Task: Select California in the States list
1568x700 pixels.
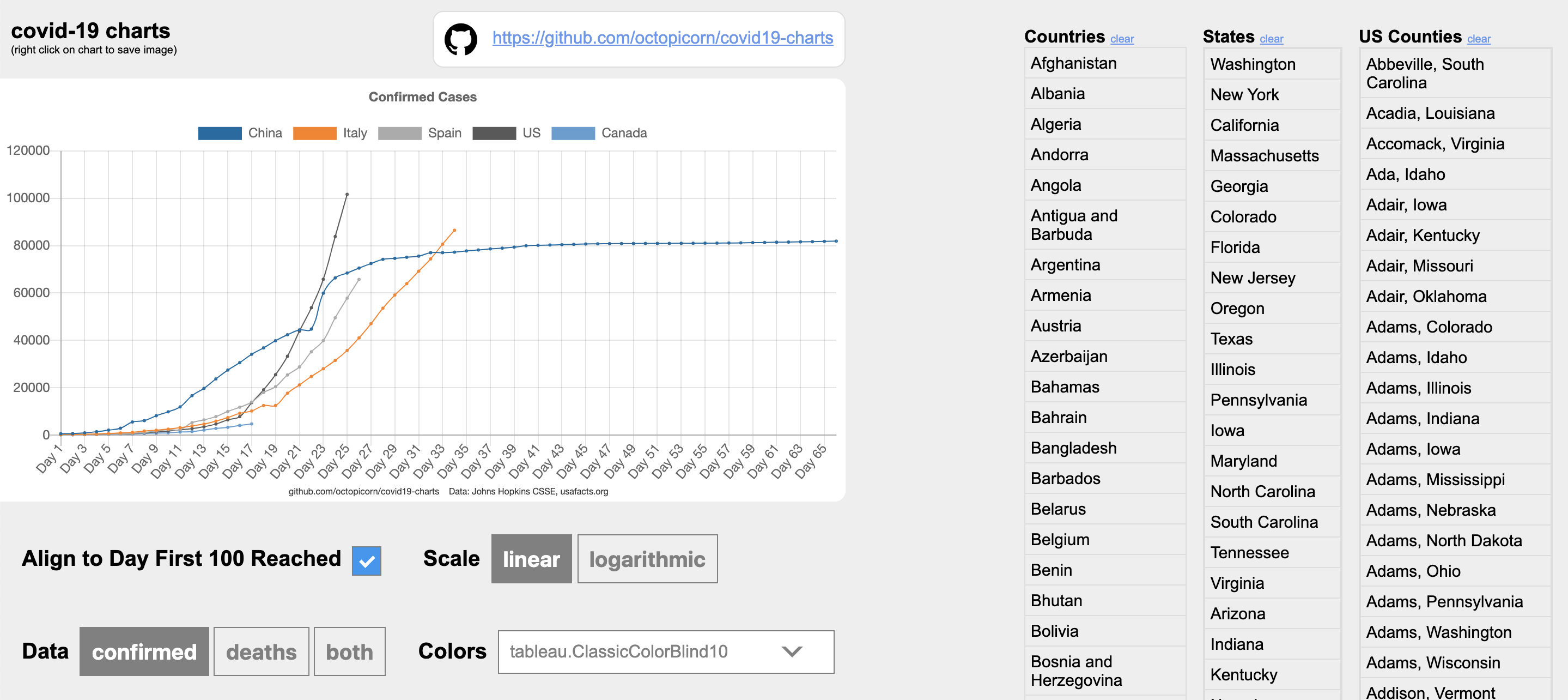Action: (1244, 125)
